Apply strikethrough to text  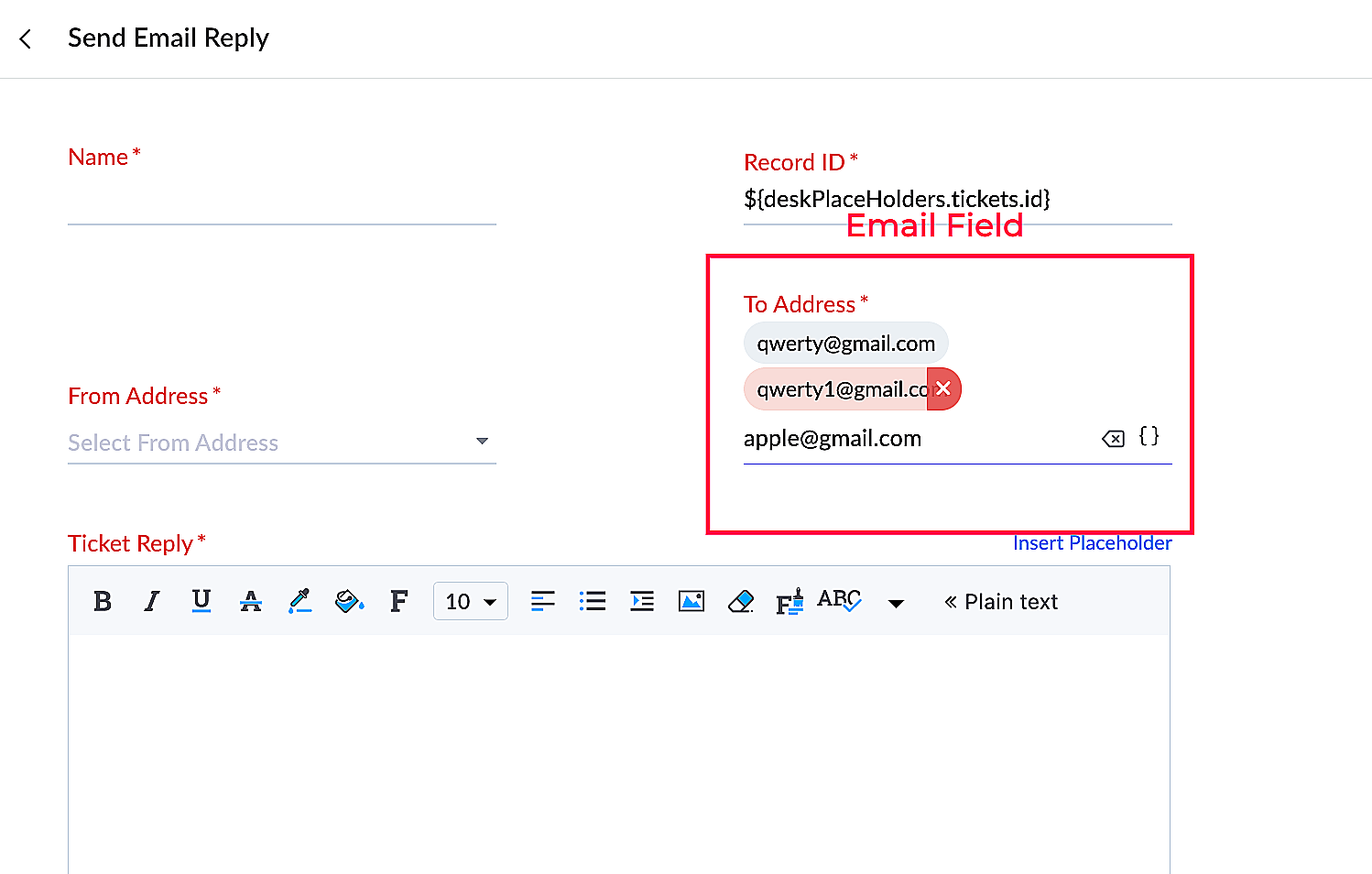[250, 602]
